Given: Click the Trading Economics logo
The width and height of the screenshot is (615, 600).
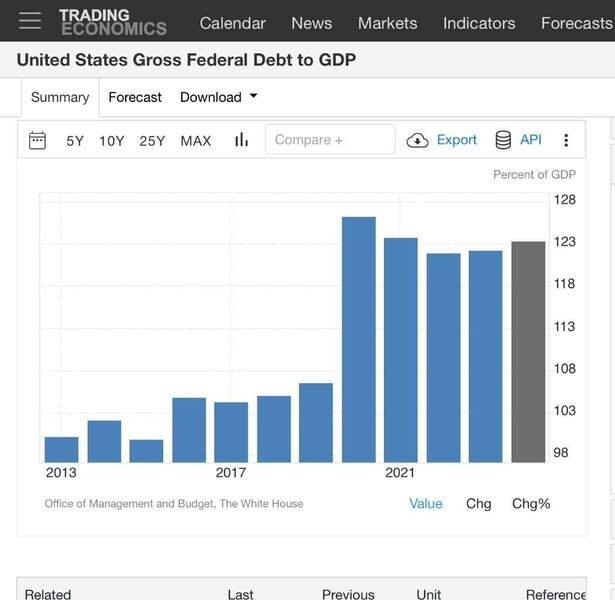Looking at the screenshot, I should 112,21.
